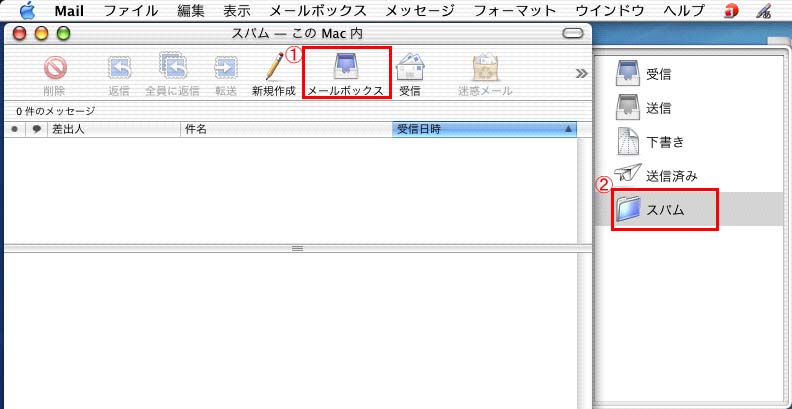Screen dimensions: 792x409
Task: Open the Apple menu
Action: point(27,11)
